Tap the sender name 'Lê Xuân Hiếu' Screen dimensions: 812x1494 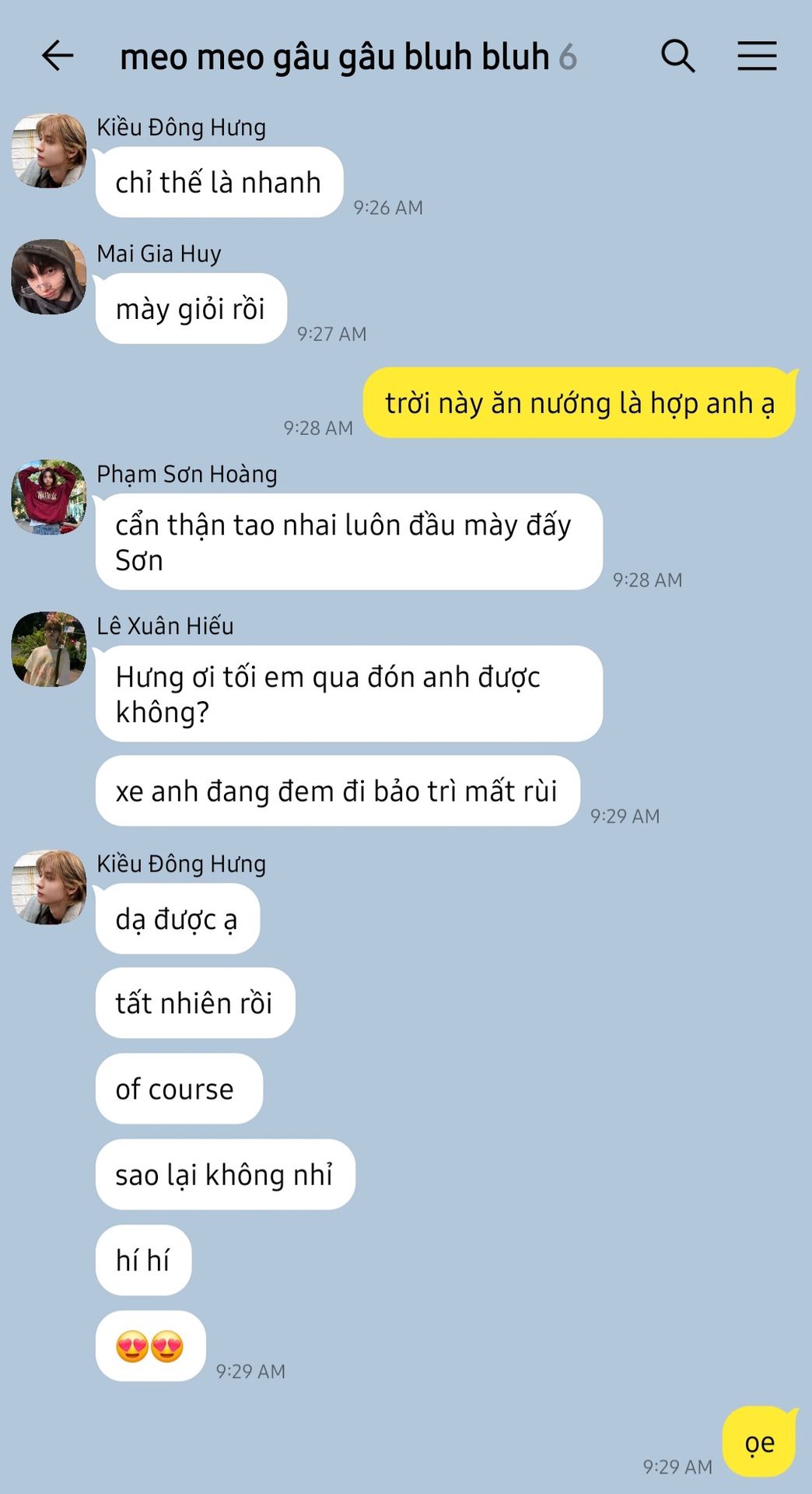165,626
